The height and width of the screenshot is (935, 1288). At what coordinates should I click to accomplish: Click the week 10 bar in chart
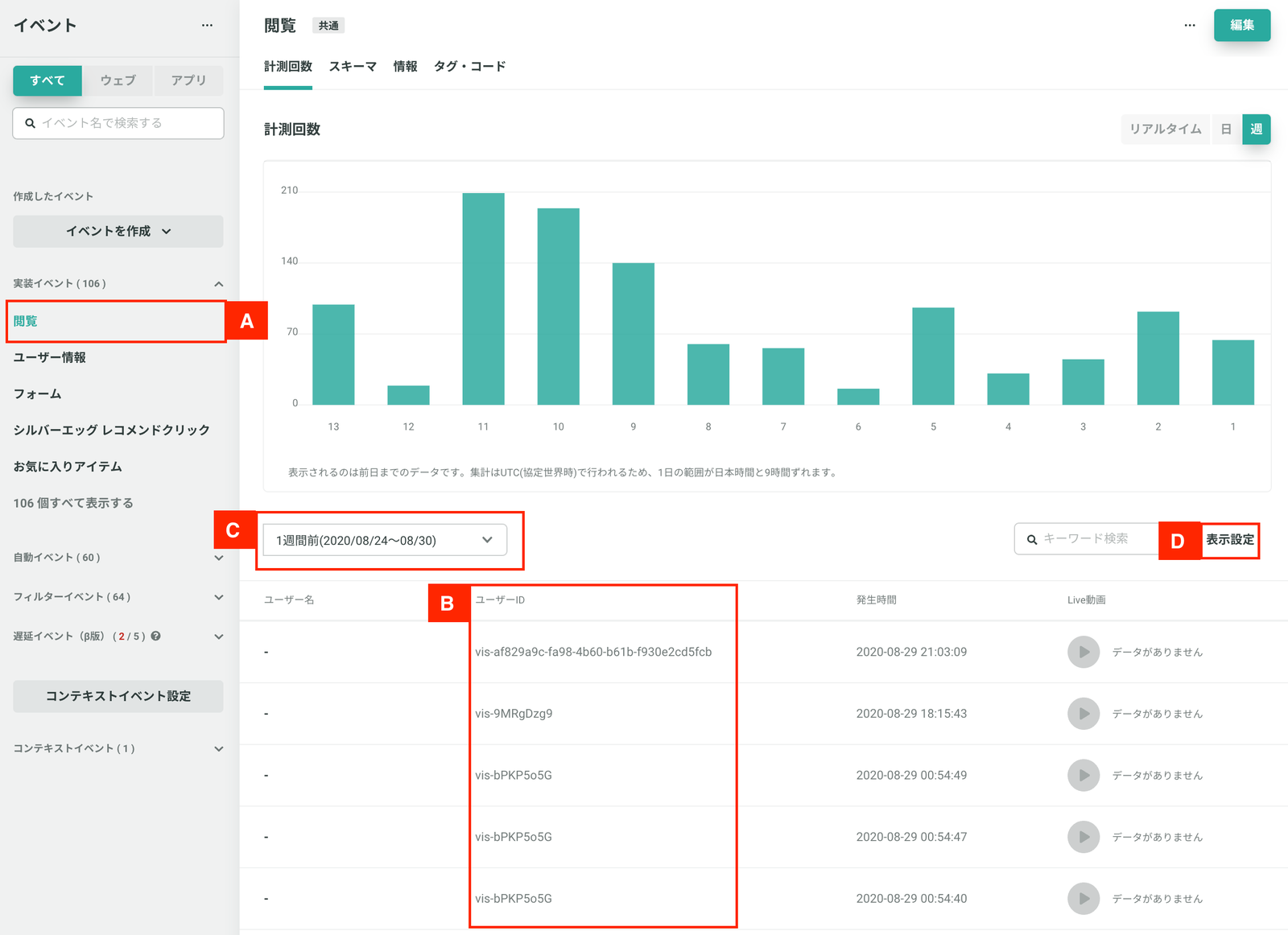(x=558, y=307)
